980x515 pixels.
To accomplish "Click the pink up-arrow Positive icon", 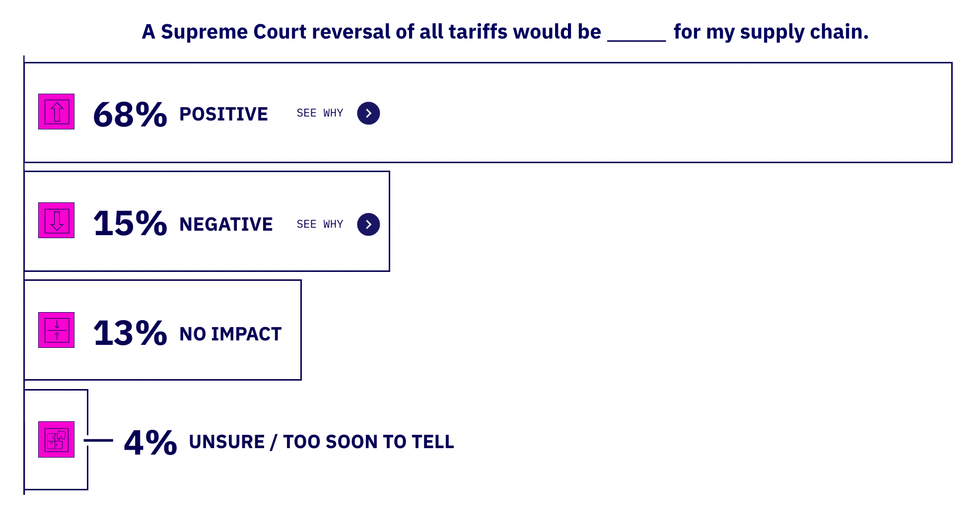I will 56,112.
